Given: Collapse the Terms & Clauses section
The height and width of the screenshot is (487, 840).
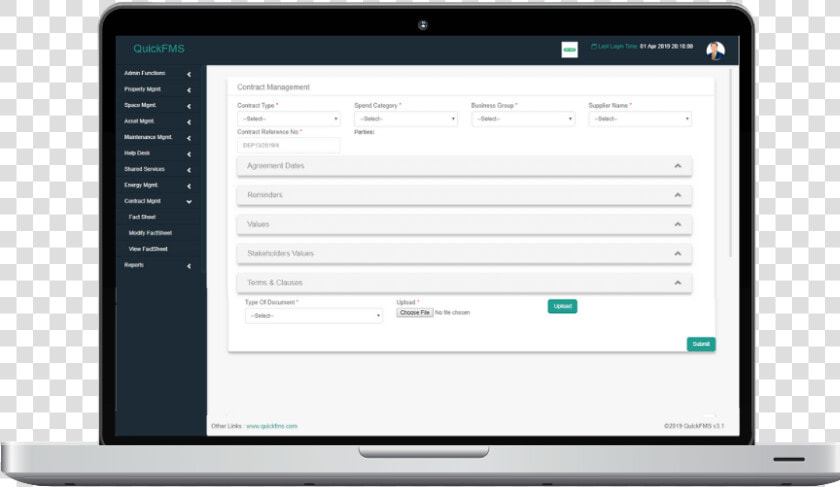Looking at the screenshot, I should click(x=464, y=283).
